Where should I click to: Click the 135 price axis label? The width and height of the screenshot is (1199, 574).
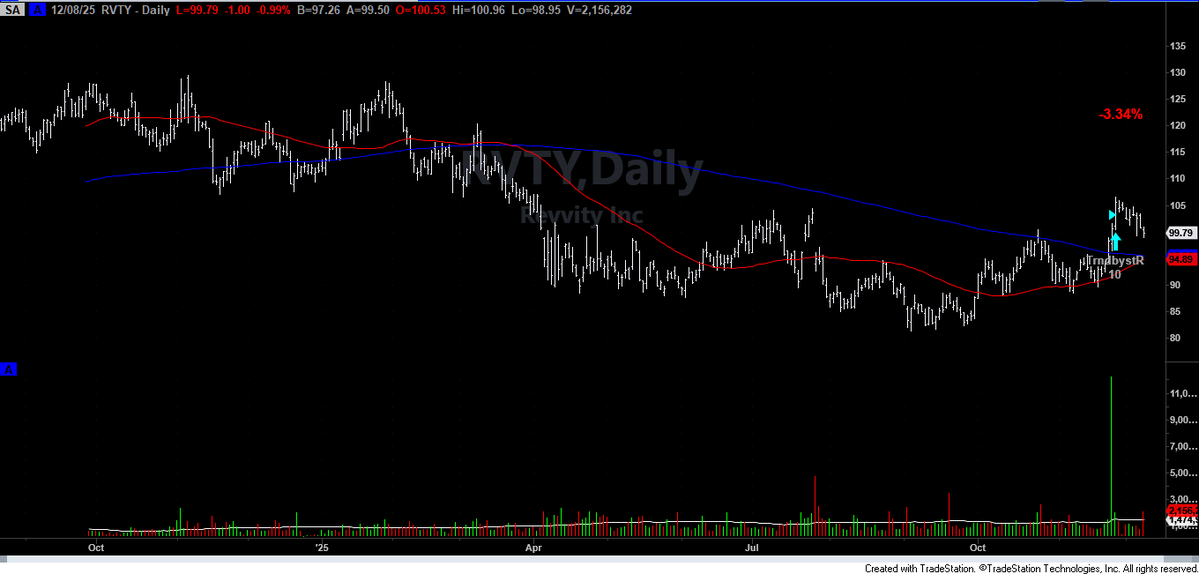pyautogui.click(x=1180, y=47)
